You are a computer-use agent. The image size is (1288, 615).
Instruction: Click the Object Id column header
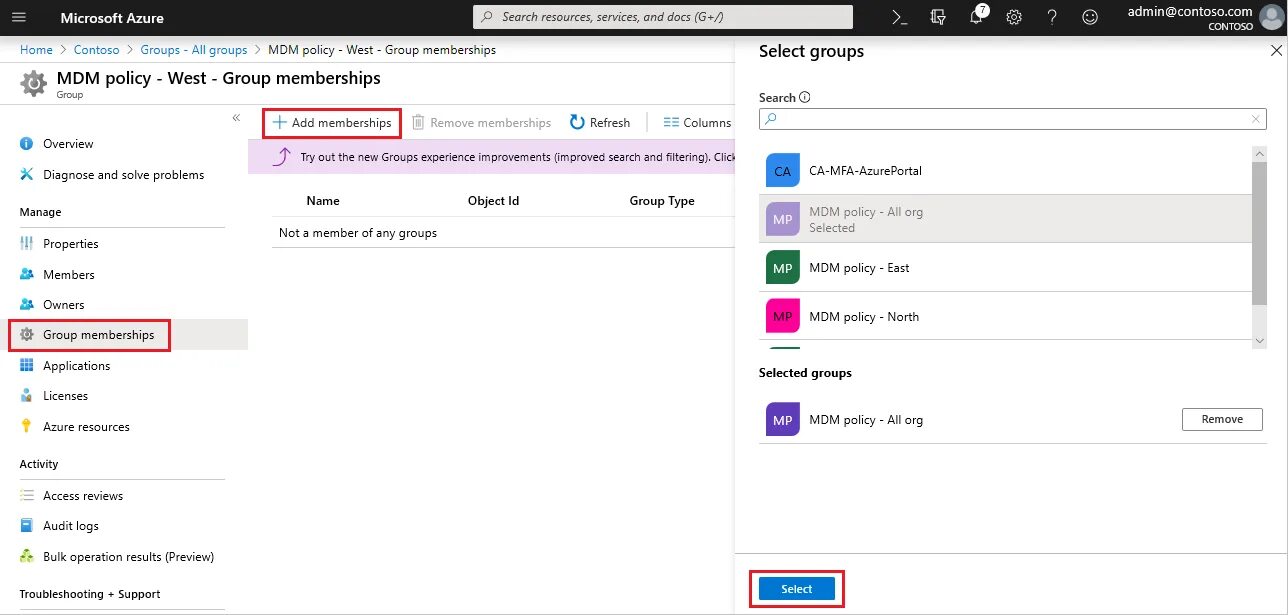coord(494,201)
